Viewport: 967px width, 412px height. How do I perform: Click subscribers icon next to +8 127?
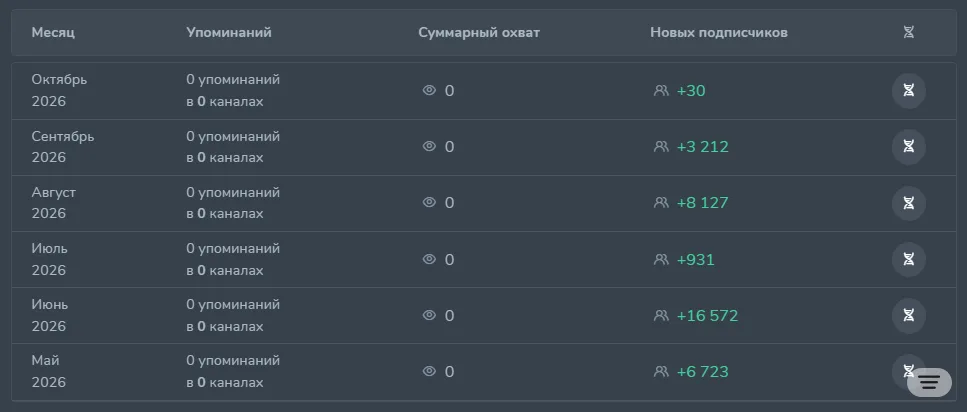click(x=661, y=203)
